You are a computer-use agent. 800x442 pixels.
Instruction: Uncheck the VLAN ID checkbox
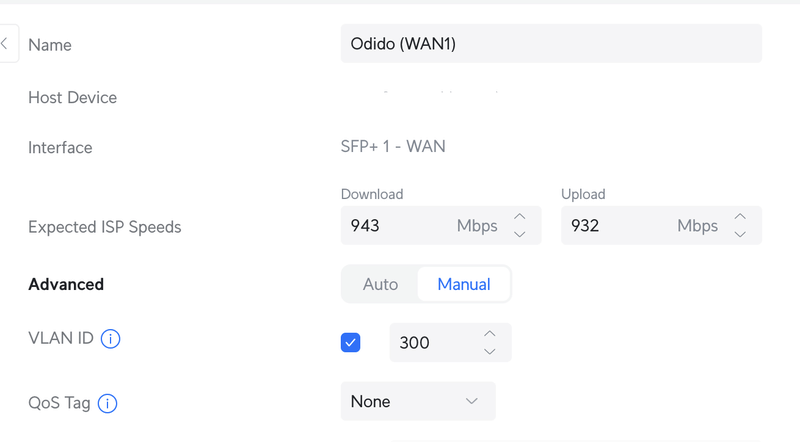click(x=351, y=343)
